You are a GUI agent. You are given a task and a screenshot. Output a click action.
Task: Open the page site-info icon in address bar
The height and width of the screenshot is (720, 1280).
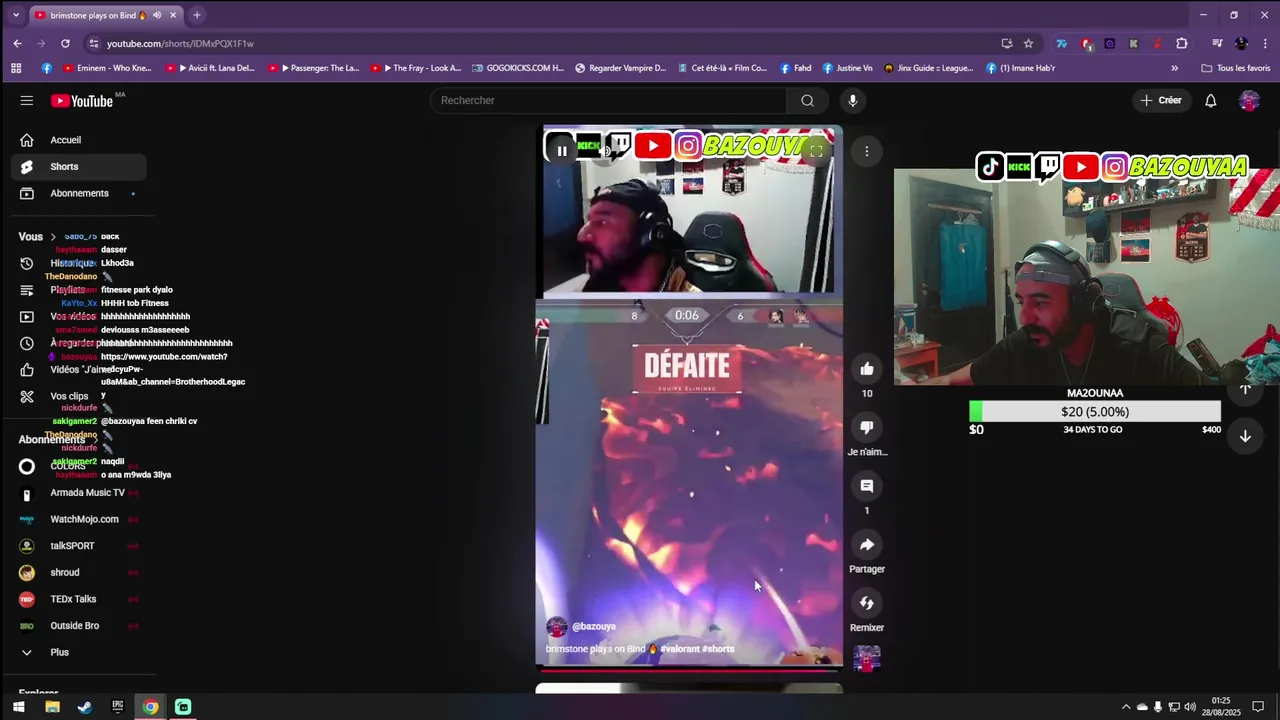tap(94, 43)
